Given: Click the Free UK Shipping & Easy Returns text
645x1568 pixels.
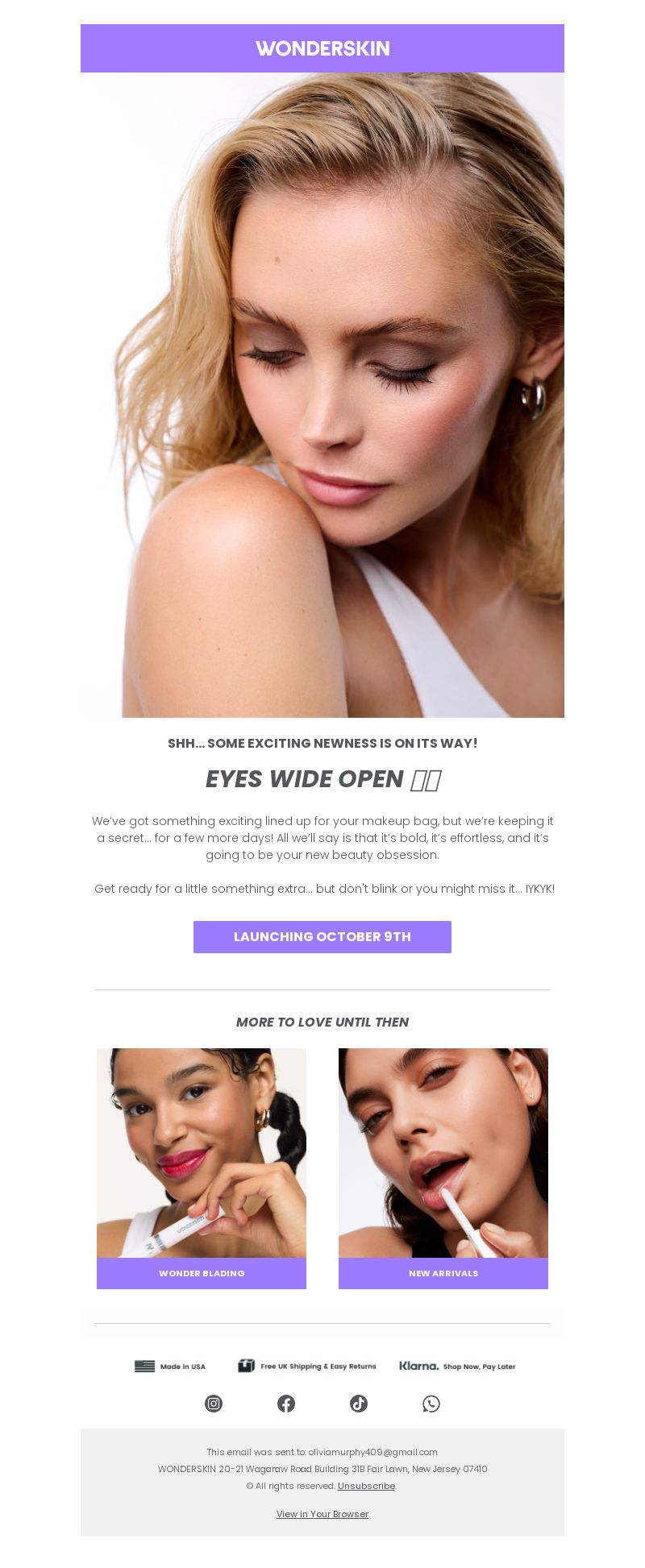Looking at the screenshot, I should [318, 1367].
